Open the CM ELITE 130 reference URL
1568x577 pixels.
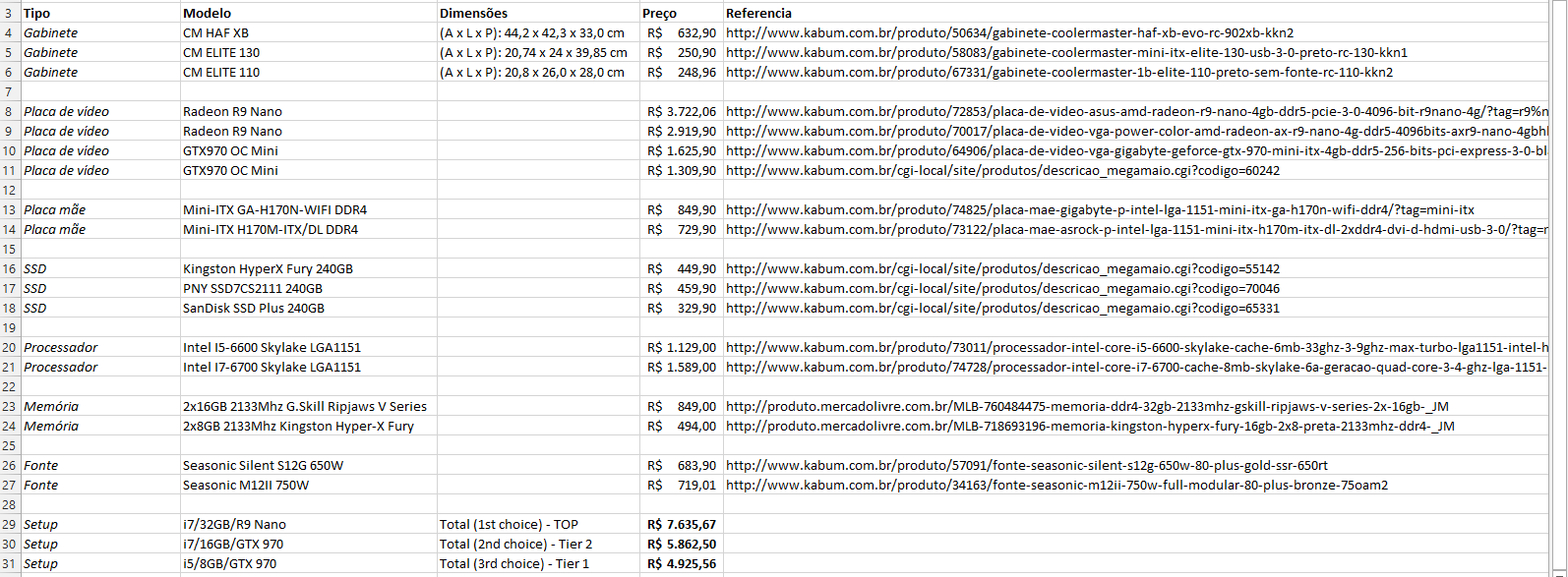pyautogui.click(x=1066, y=52)
